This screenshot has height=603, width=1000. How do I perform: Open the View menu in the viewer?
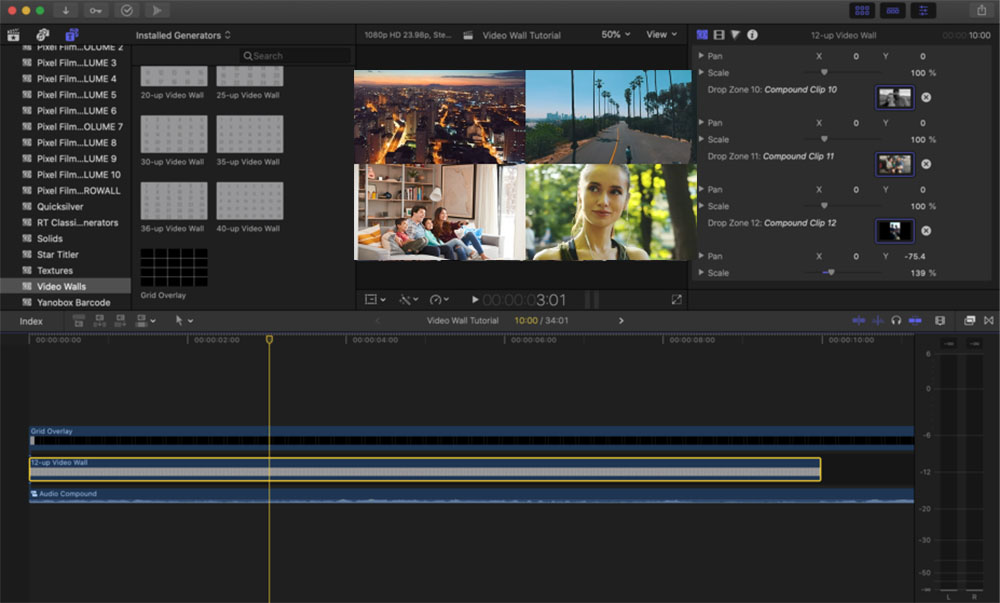(x=661, y=34)
